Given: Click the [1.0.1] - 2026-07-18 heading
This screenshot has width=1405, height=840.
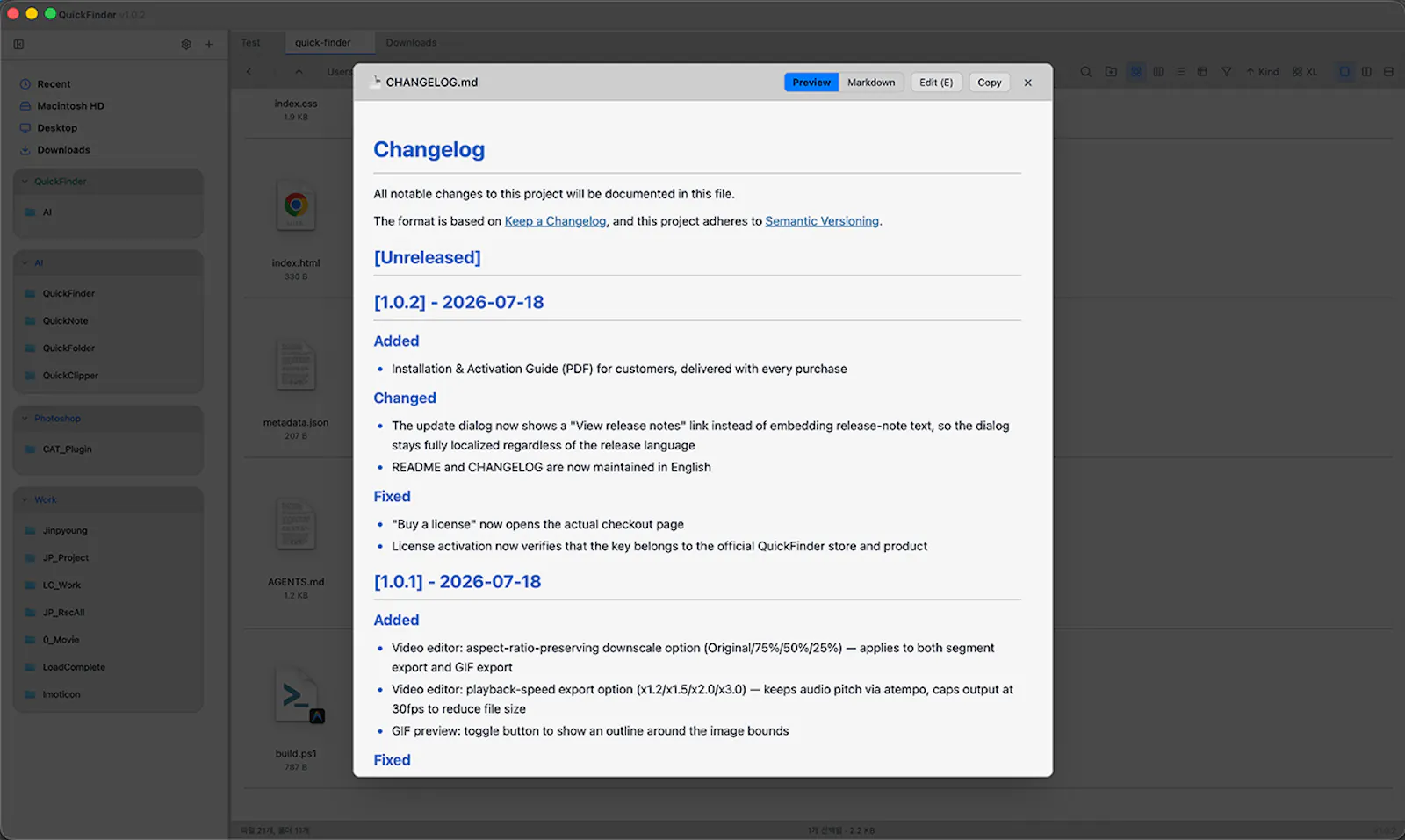Looking at the screenshot, I should click(x=458, y=582).
